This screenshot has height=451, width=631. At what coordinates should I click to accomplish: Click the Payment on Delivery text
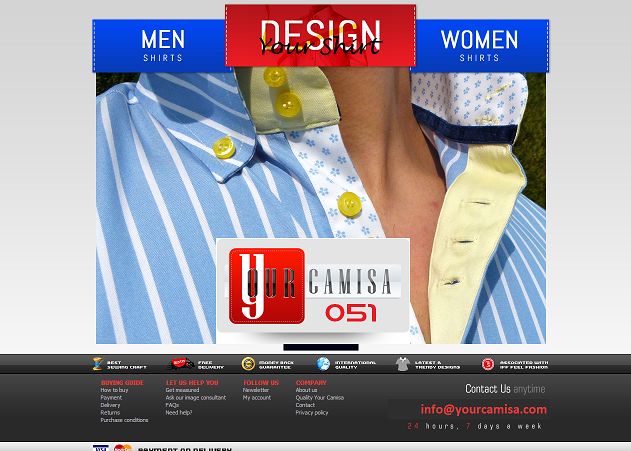pos(185,449)
